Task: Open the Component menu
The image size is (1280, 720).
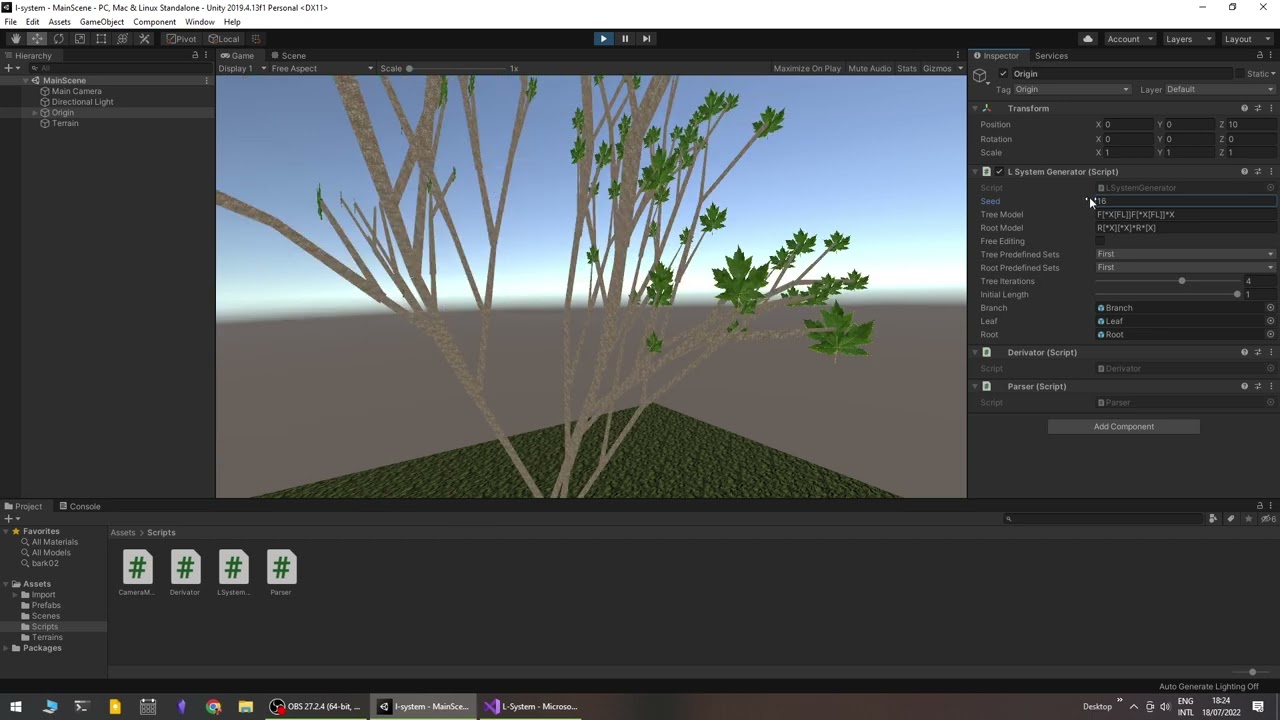Action: coord(154,22)
